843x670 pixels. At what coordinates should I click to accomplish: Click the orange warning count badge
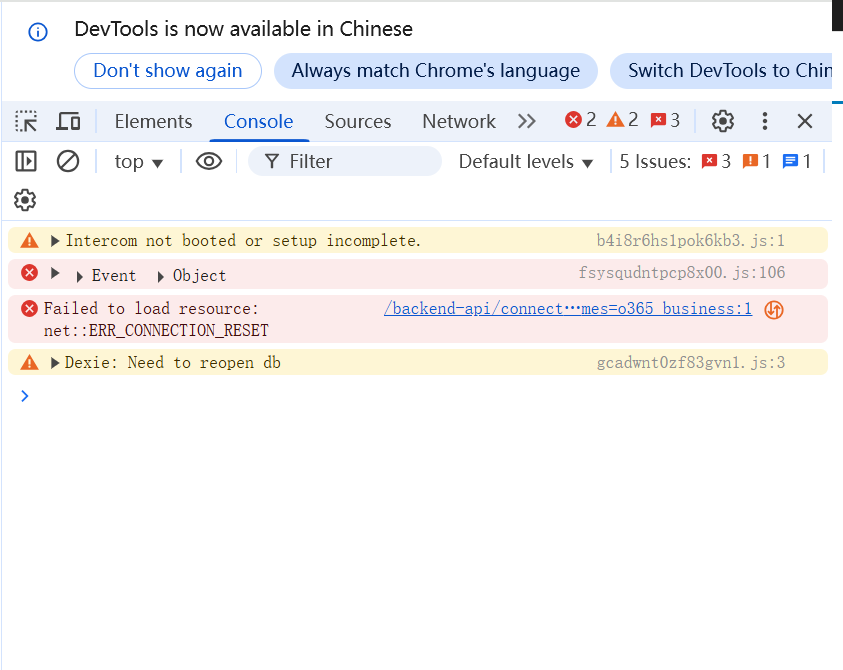pos(622,121)
